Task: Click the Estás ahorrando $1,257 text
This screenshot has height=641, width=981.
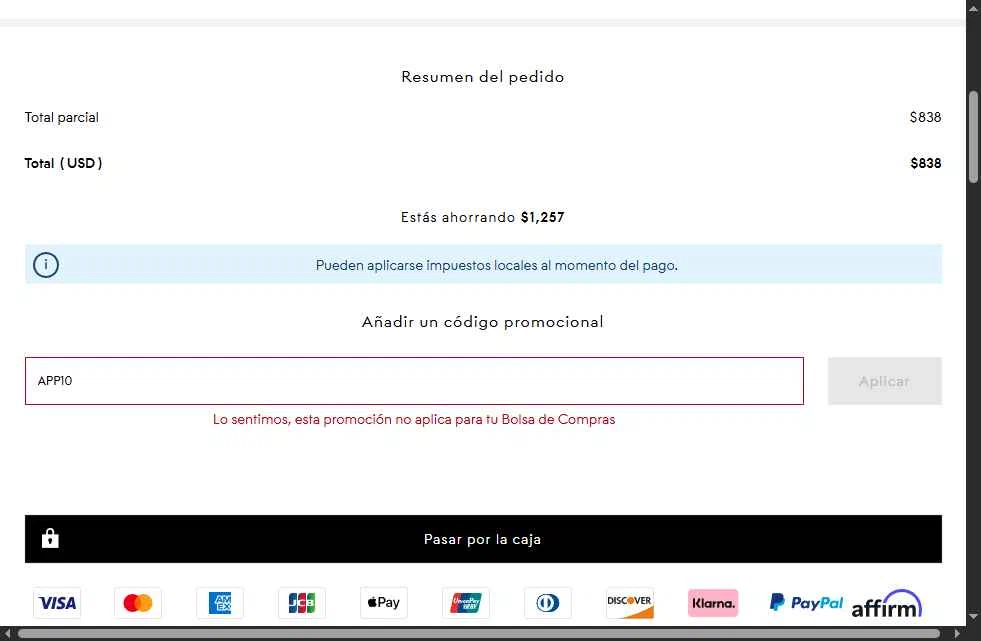Action: [x=482, y=217]
